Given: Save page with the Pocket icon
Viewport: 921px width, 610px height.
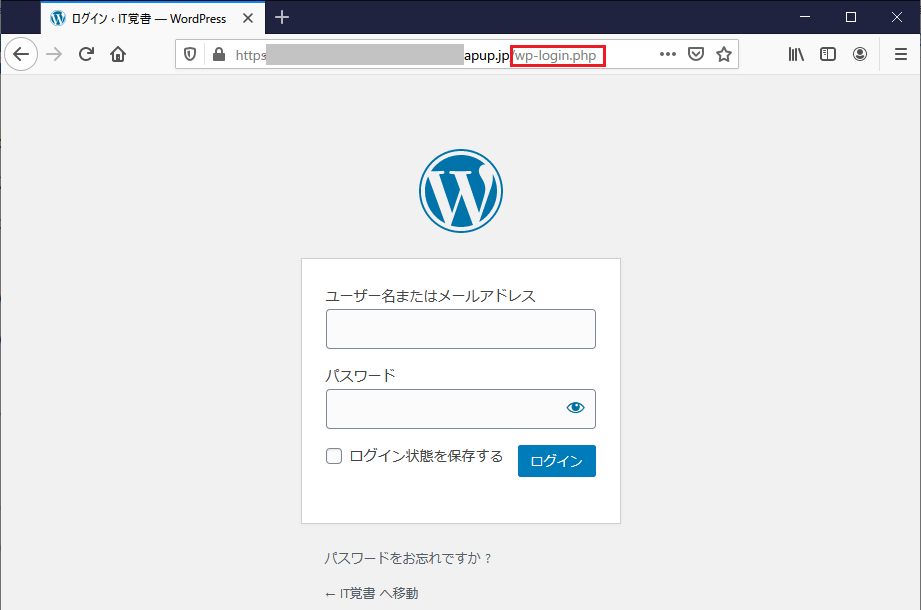Looking at the screenshot, I should (697, 55).
